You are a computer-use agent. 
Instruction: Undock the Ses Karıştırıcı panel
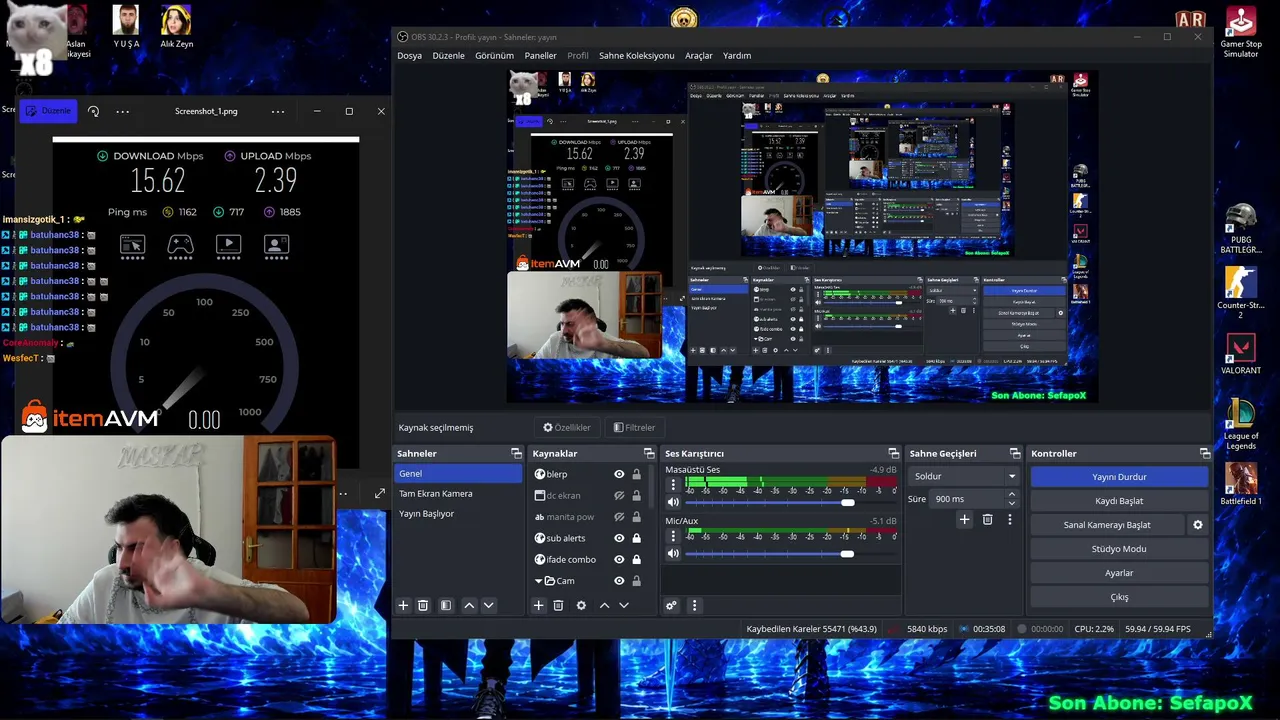point(894,454)
